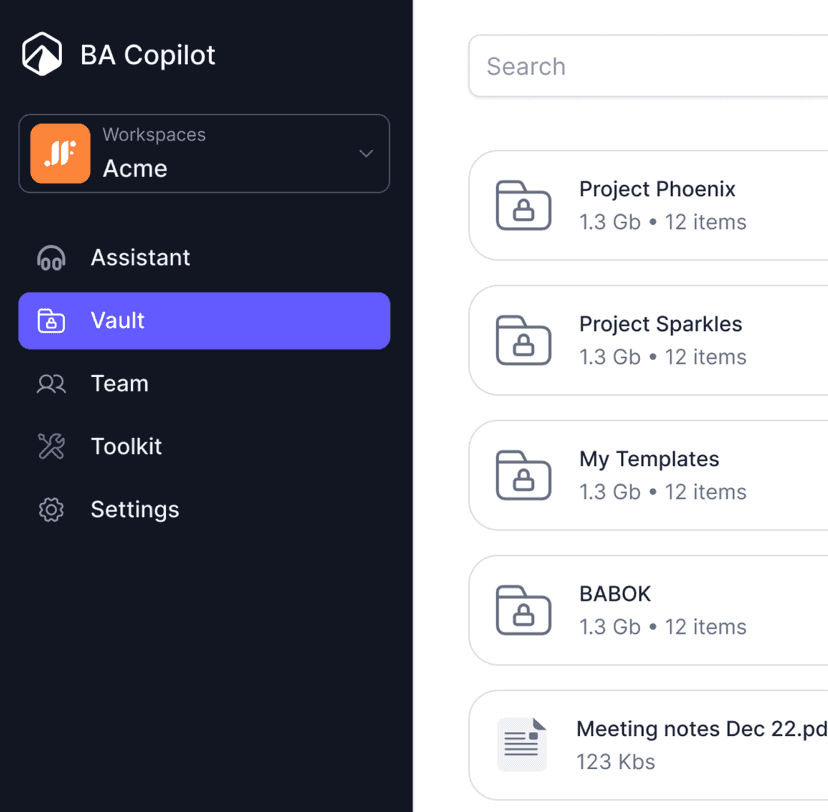Open the Meeting notes Dec 22 file
The width and height of the screenshot is (828, 812).
coord(701,730)
